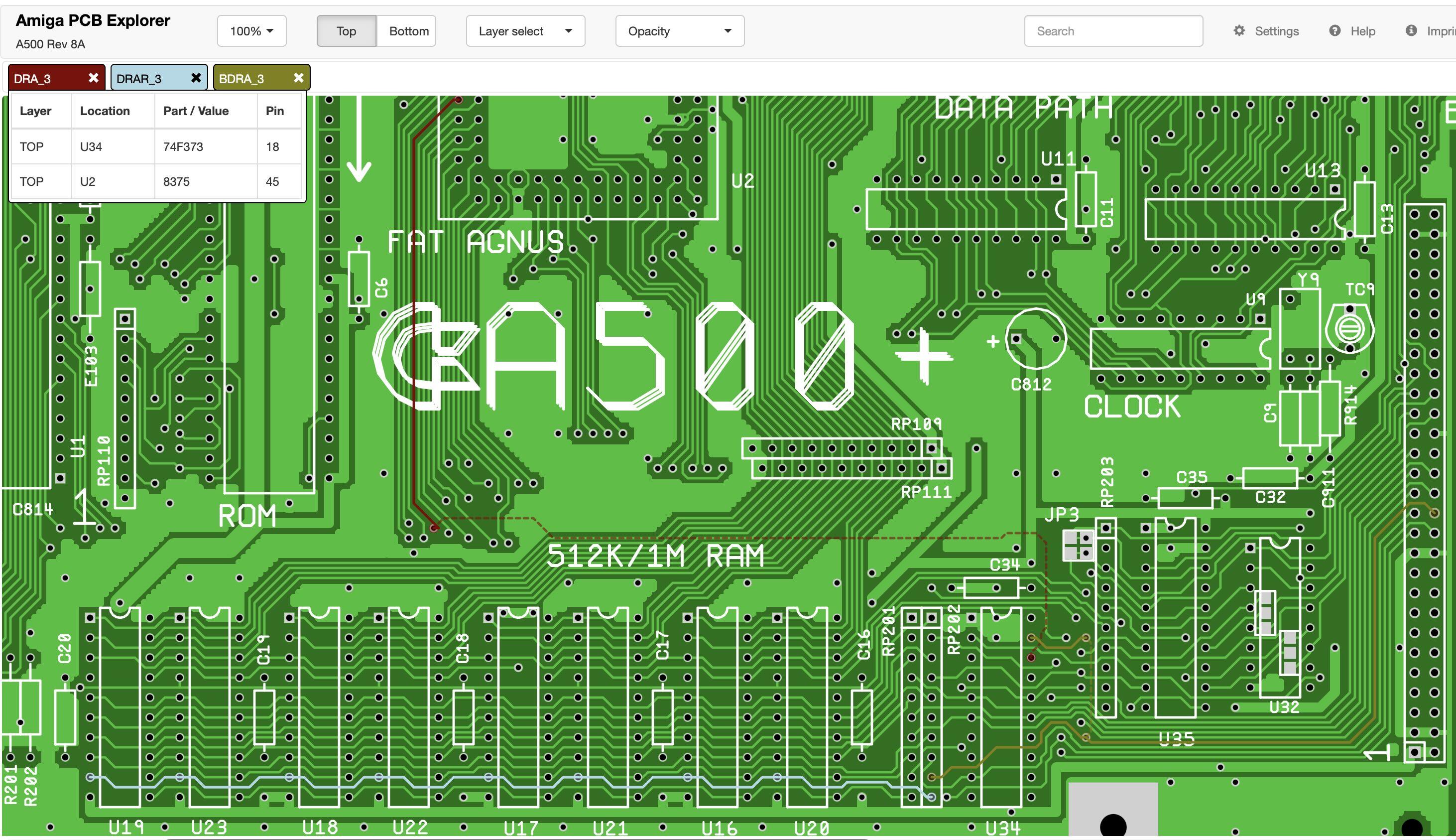The image size is (1456, 840).
Task: Click the C19 capacitor outline
Action: 264,717
